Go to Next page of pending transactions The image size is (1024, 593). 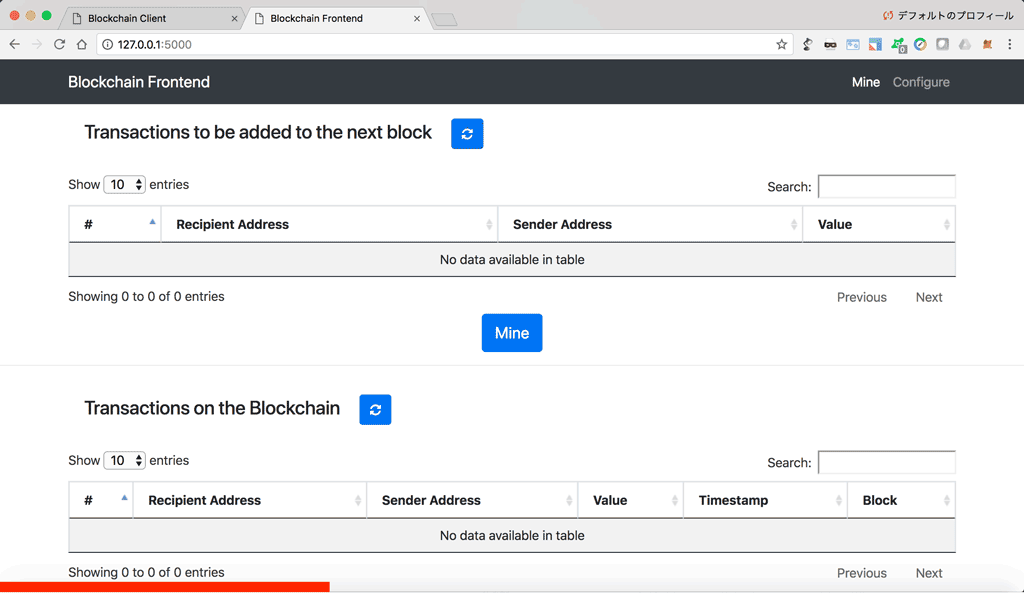[928, 297]
